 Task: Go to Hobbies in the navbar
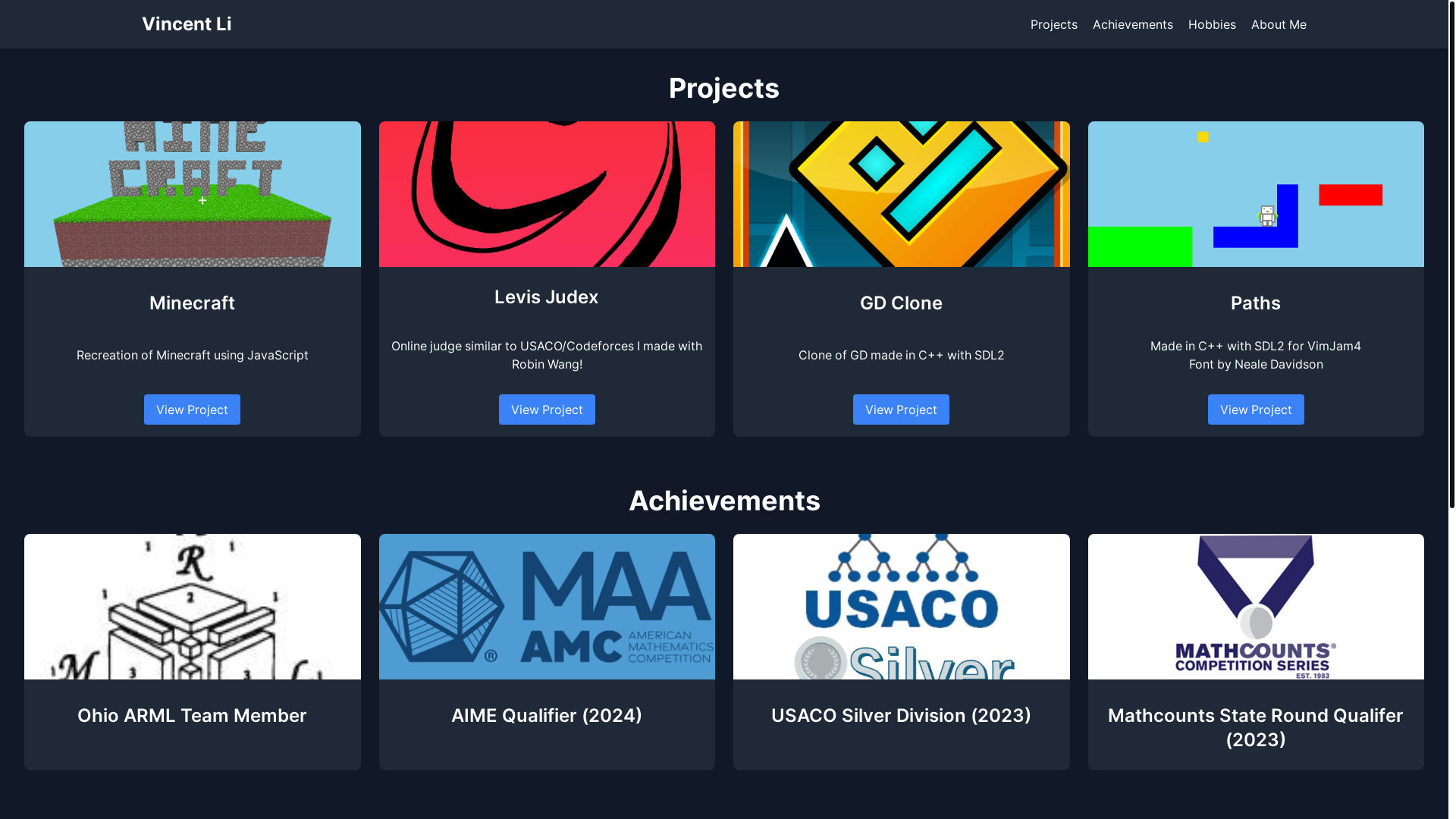pos(1212,24)
